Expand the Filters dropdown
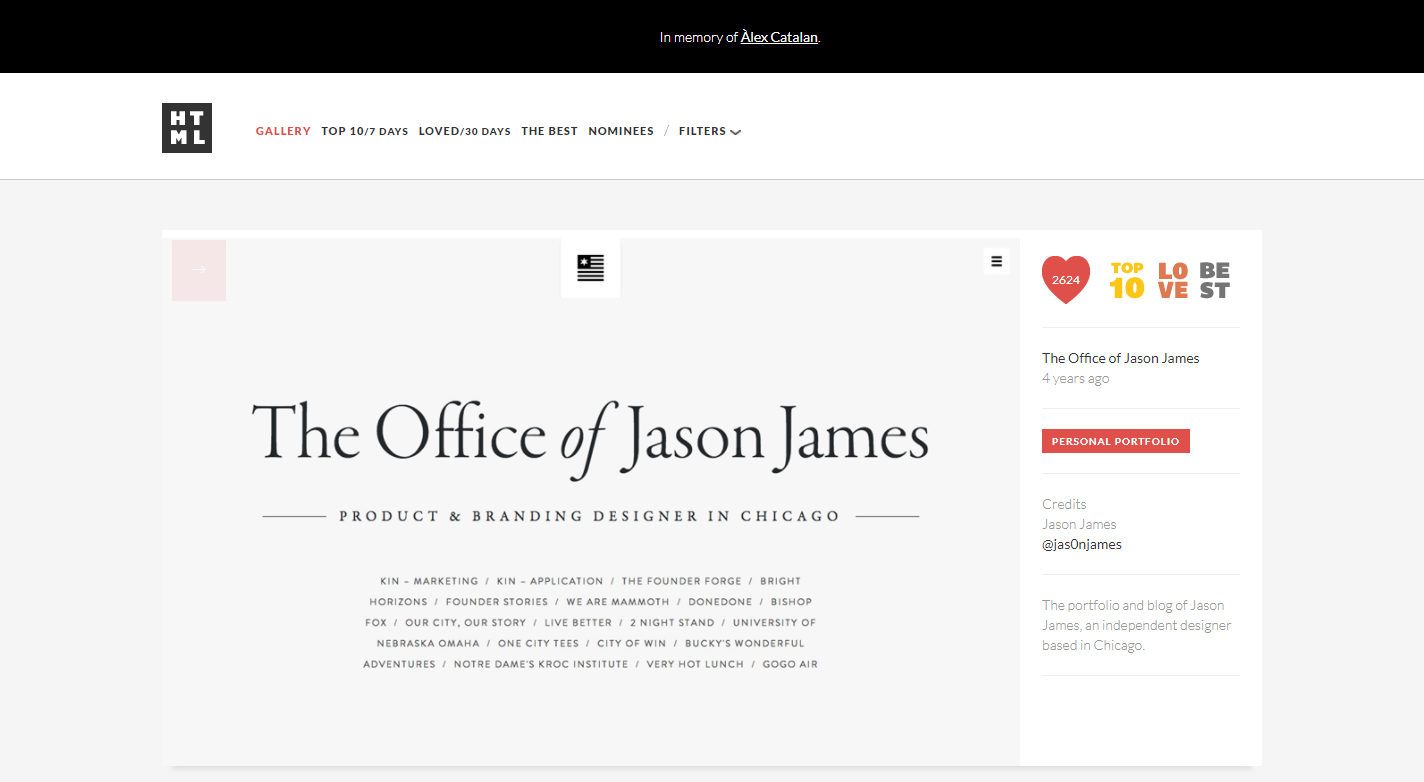The width and height of the screenshot is (1424, 782). (710, 131)
